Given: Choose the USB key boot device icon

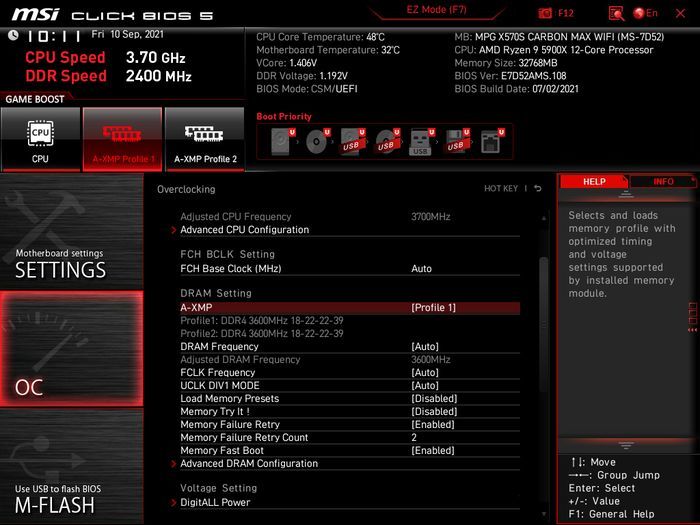Looking at the screenshot, I should click(421, 142).
